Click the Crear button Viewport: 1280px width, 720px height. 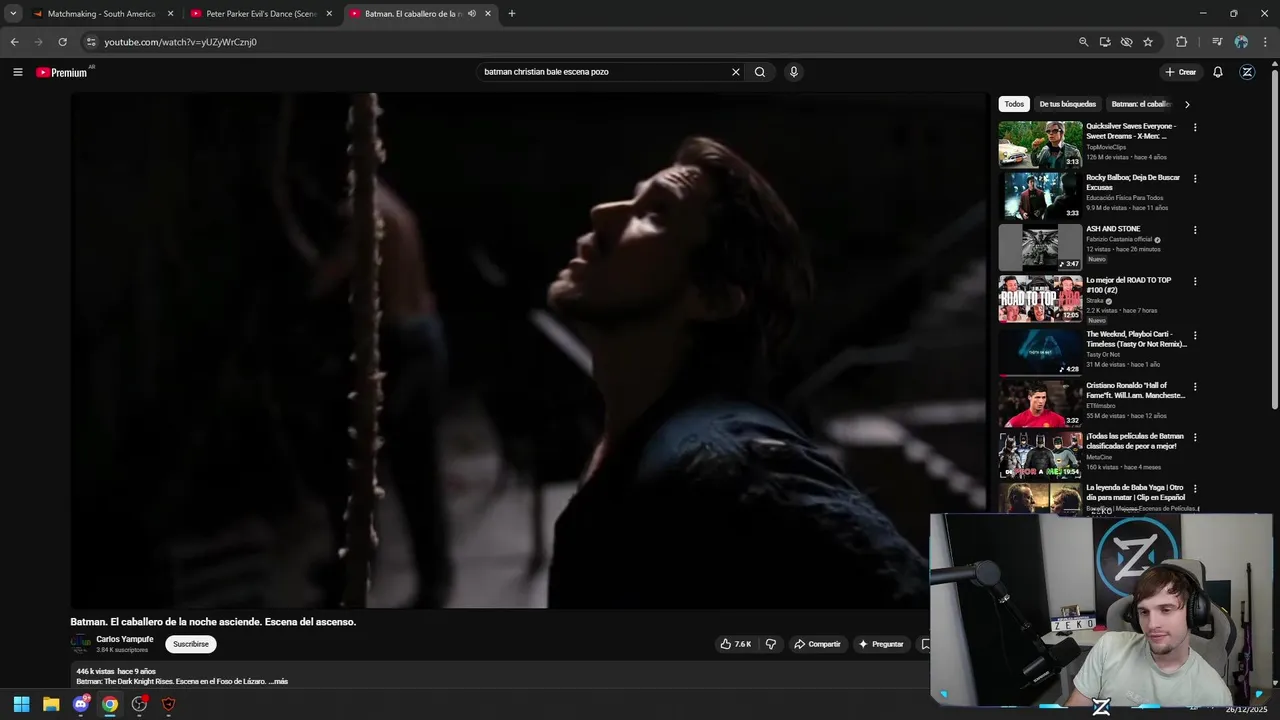[1180, 72]
